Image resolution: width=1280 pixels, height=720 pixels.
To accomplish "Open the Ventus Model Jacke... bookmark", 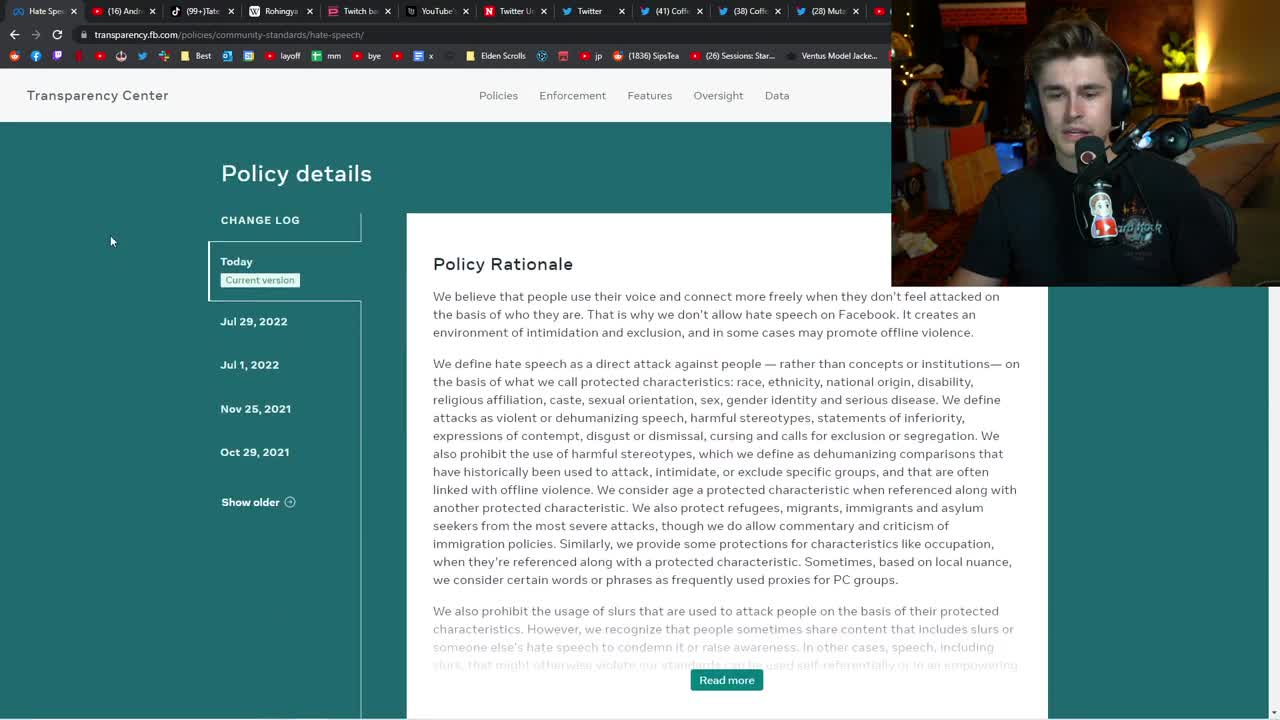I will [x=832, y=56].
